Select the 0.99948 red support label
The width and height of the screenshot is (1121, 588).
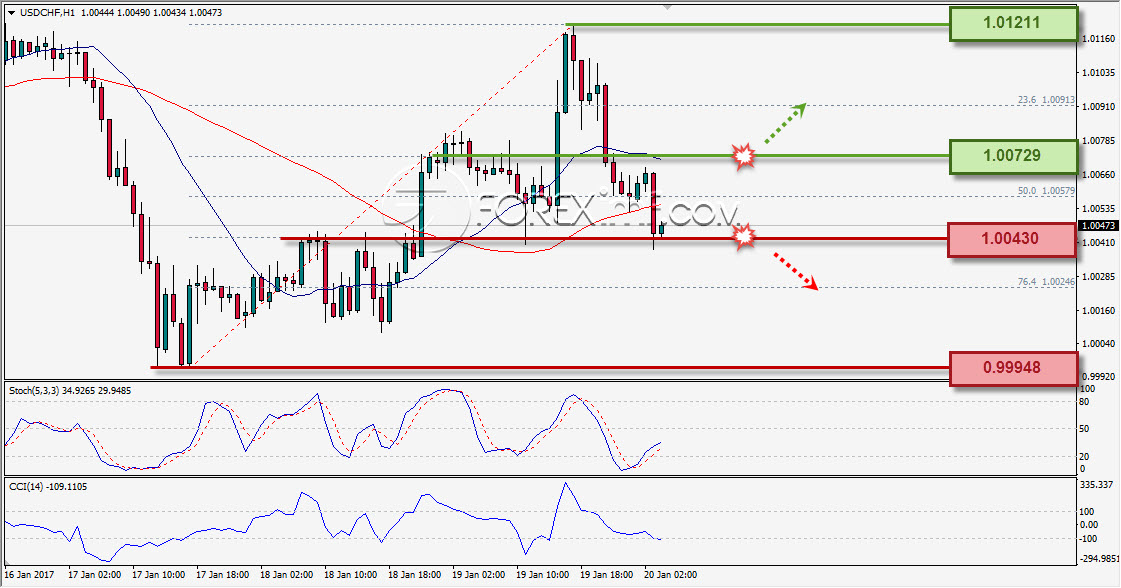(x=1013, y=368)
